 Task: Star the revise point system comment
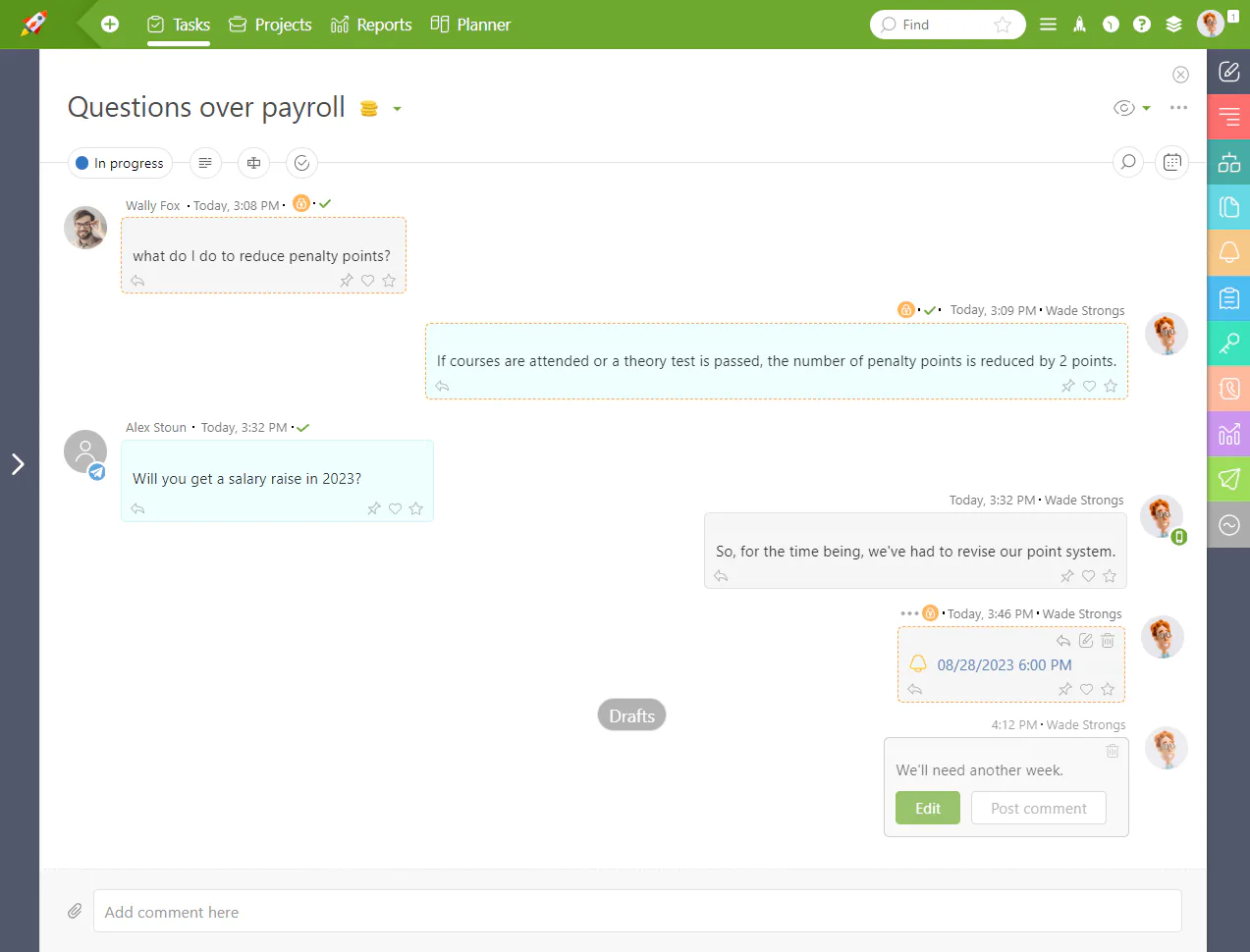click(1110, 576)
